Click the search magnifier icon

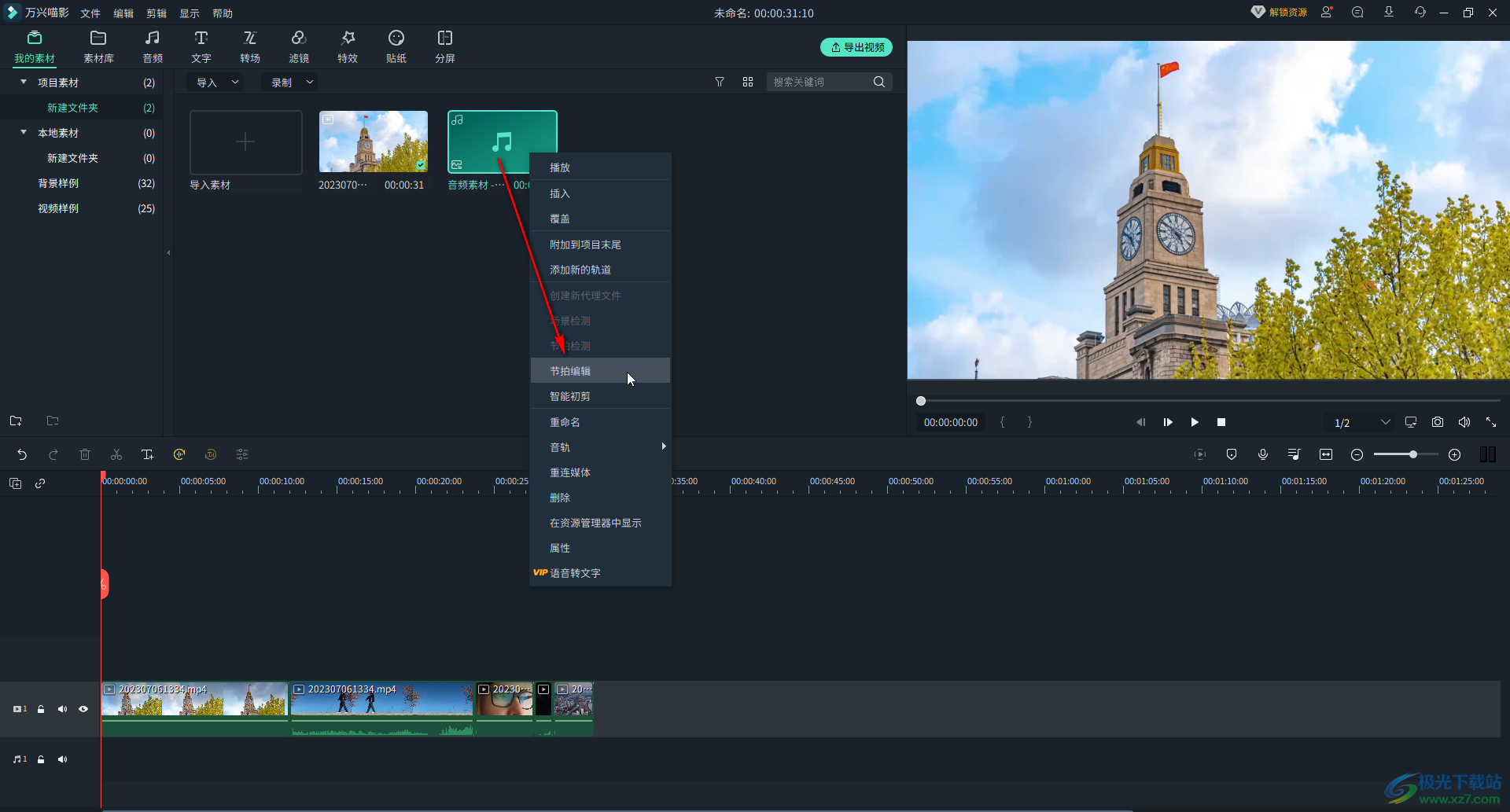pyautogui.click(x=879, y=82)
